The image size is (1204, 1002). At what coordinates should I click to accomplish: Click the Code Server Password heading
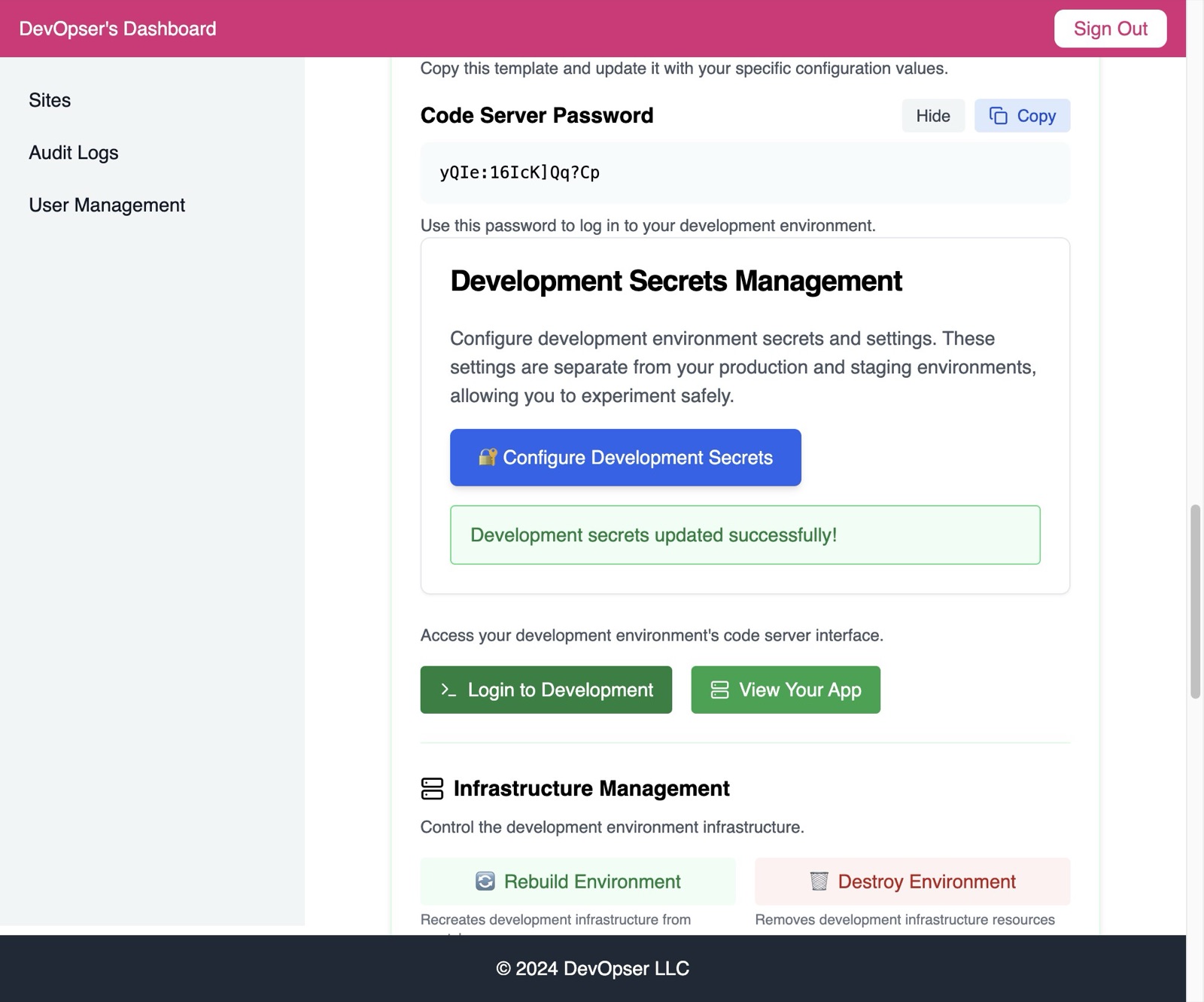pos(537,115)
